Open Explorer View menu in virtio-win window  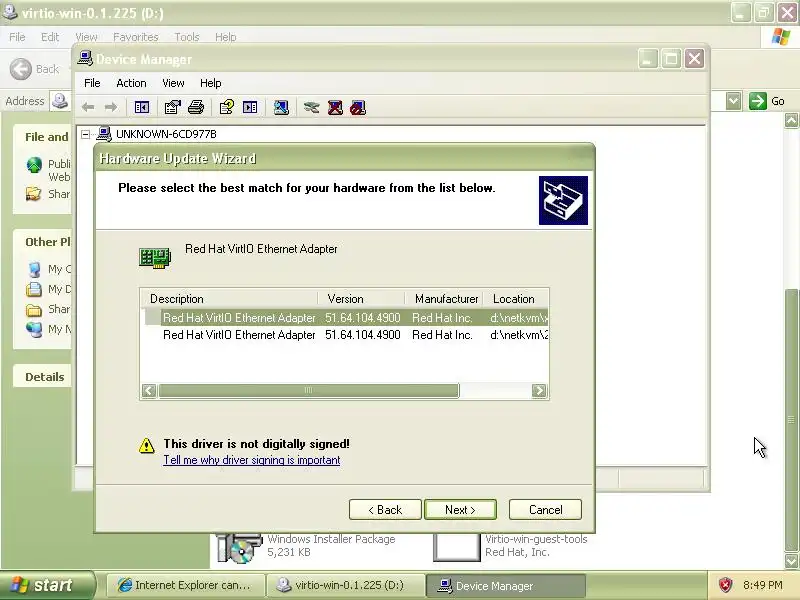(86, 37)
